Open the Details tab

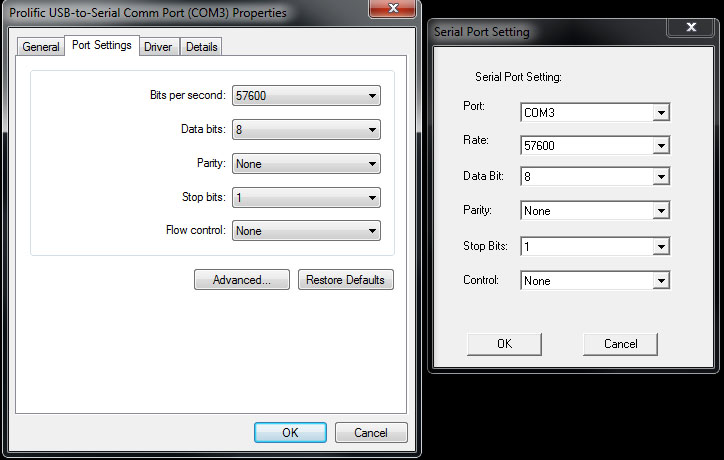click(201, 47)
